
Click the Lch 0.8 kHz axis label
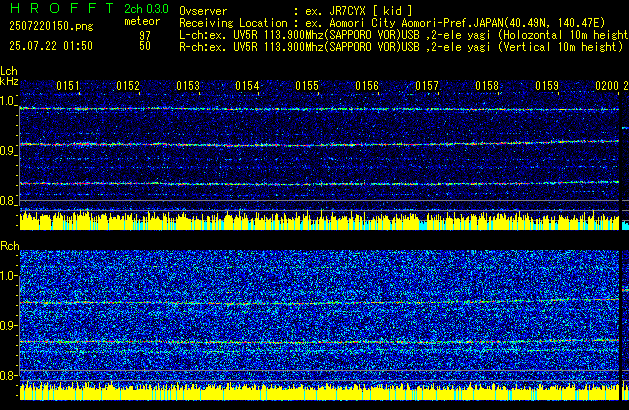8,201
